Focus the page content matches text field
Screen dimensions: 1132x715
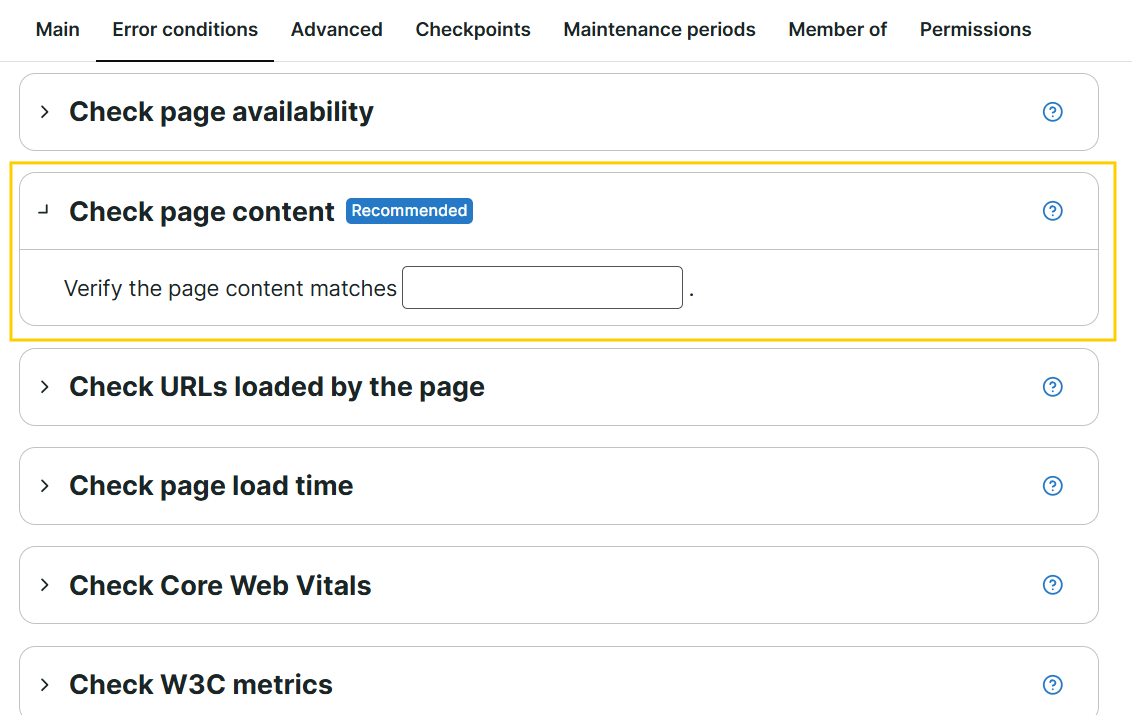[x=542, y=287]
